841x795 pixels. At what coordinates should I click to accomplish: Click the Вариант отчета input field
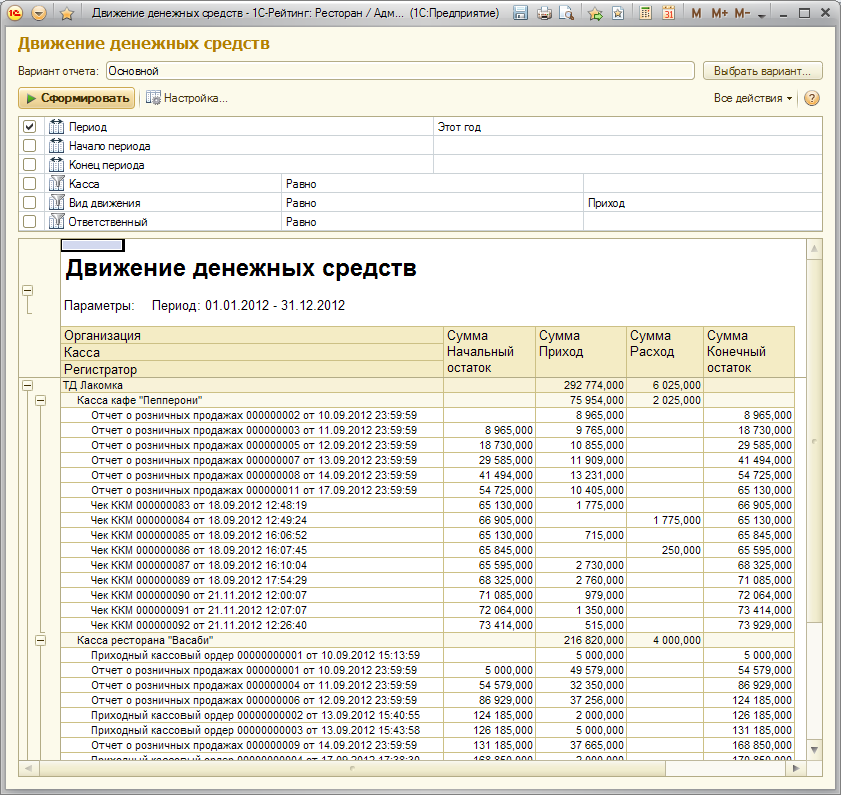(x=398, y=71)
